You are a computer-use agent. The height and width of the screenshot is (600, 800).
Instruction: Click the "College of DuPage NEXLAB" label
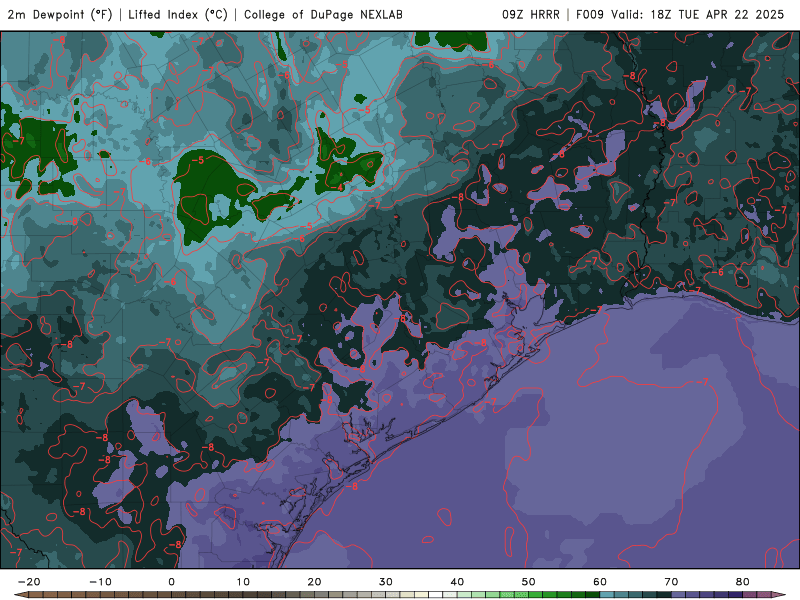pos(323,15)
